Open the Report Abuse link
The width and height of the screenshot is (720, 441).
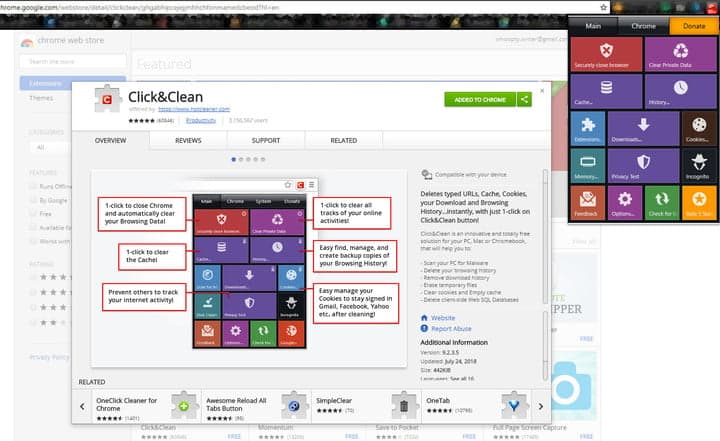coord(451,329)
